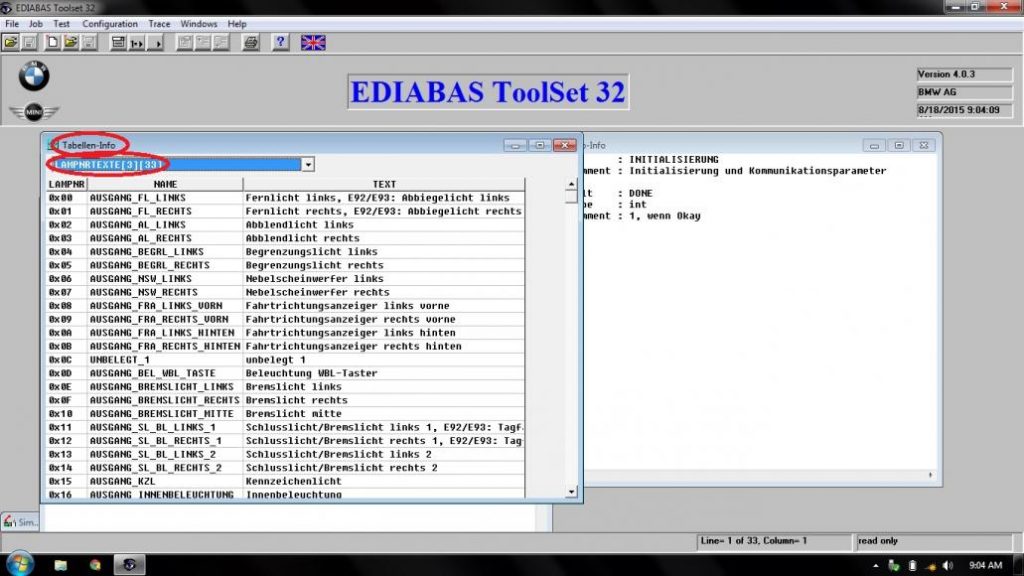Click the EDIABAS taskbar button

tap(129, 565)
